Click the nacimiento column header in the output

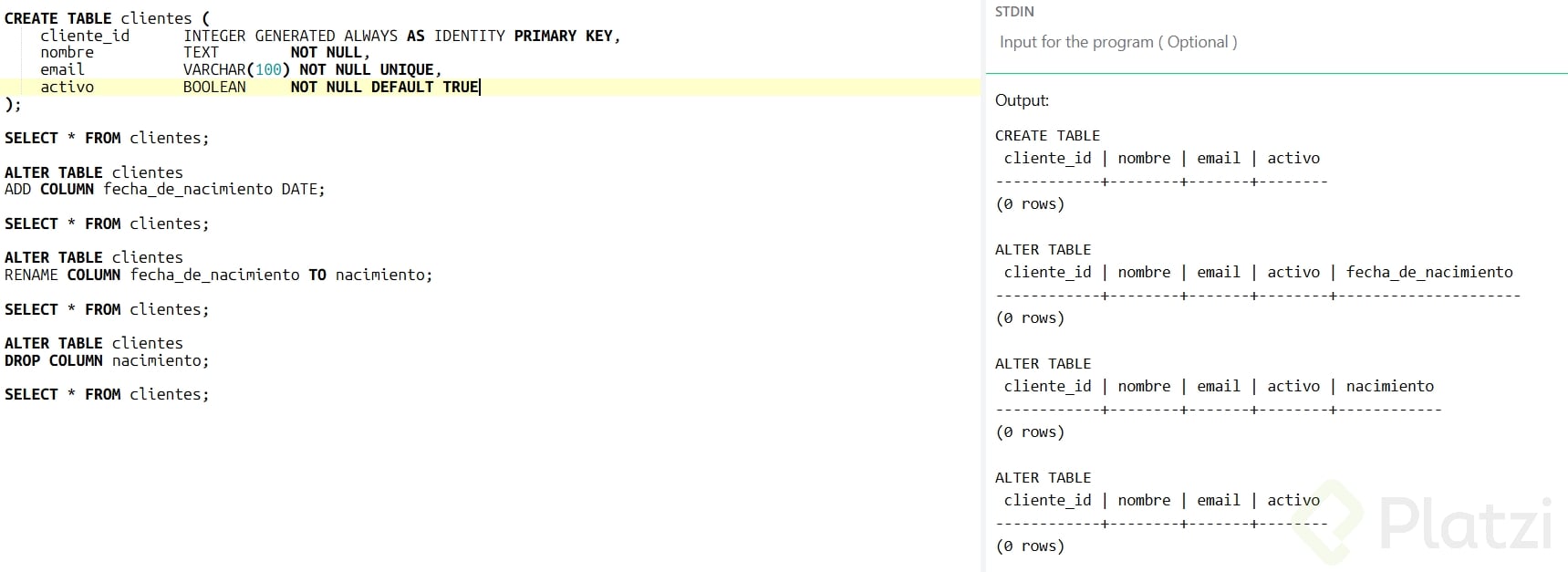click(x=1389, y=386)
